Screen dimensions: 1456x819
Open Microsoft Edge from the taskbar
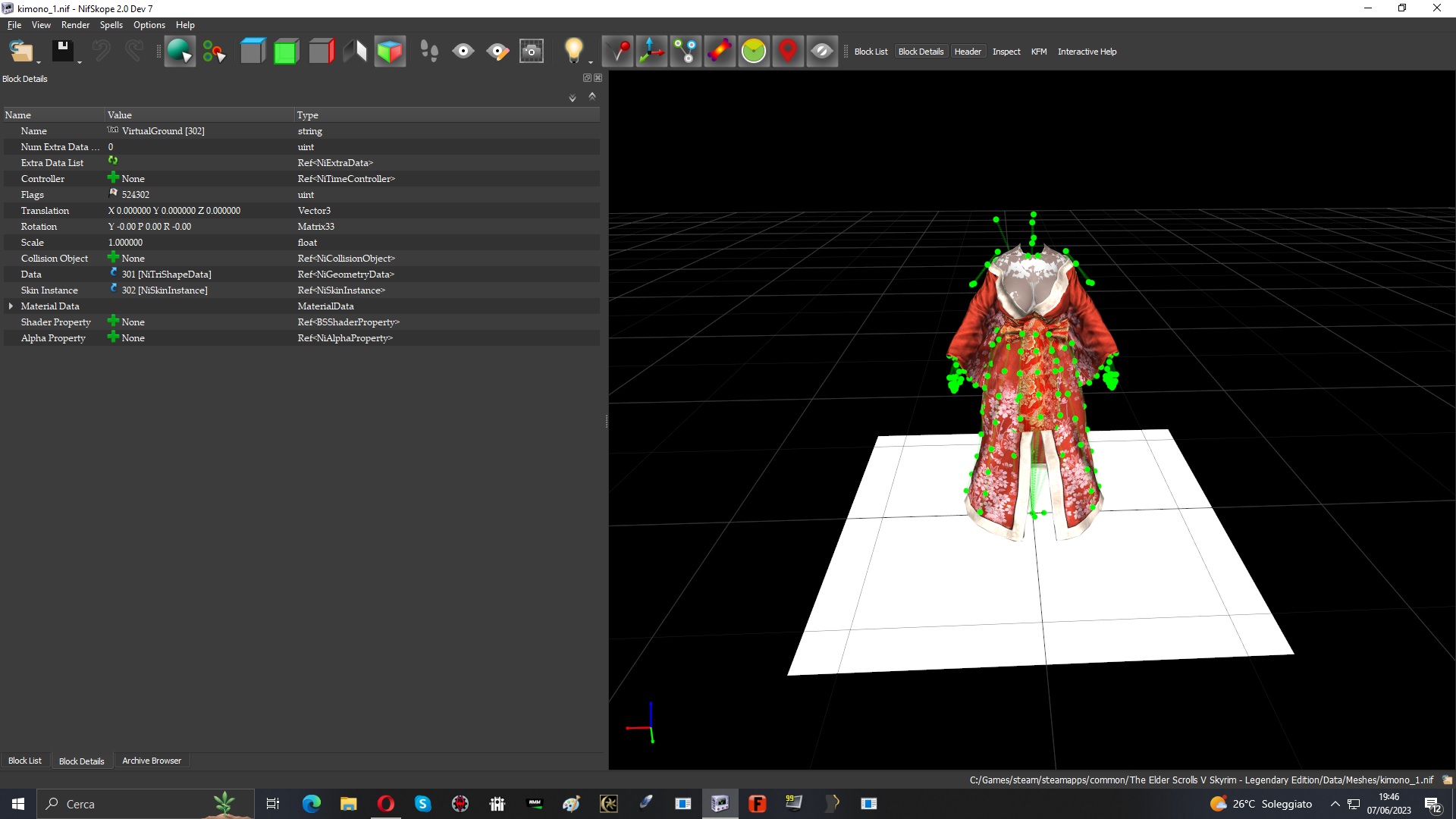pos(311,804)
